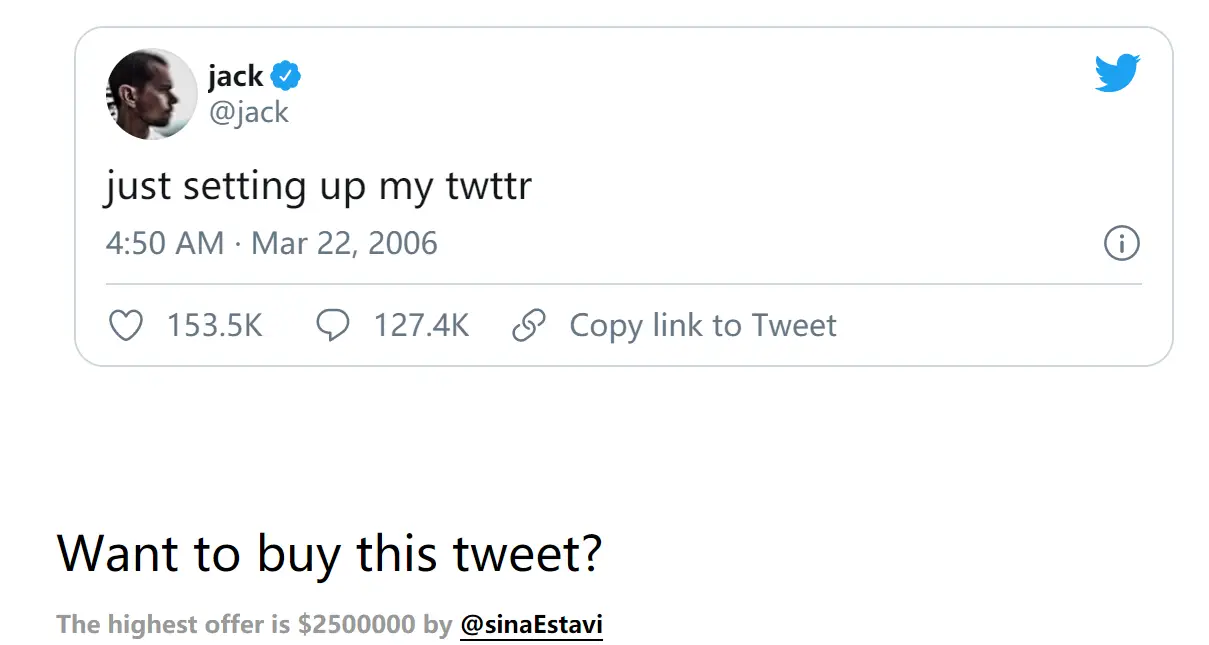Click the 4:50 AM tweet time
1209x645 pixels.
164,243
